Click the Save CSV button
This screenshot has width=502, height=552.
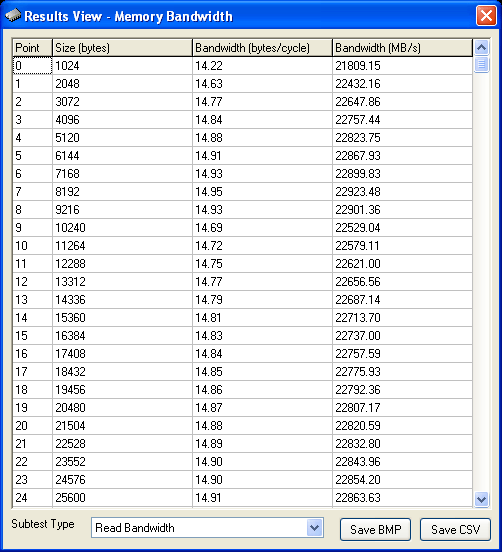(455, 529)
